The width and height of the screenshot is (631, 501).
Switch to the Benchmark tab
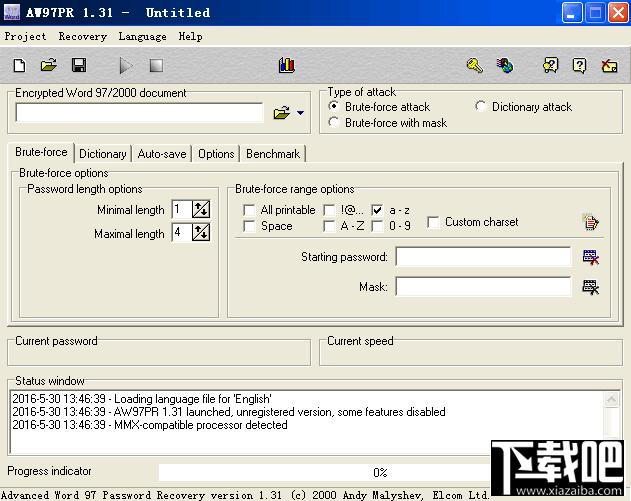tap(273, 154)
